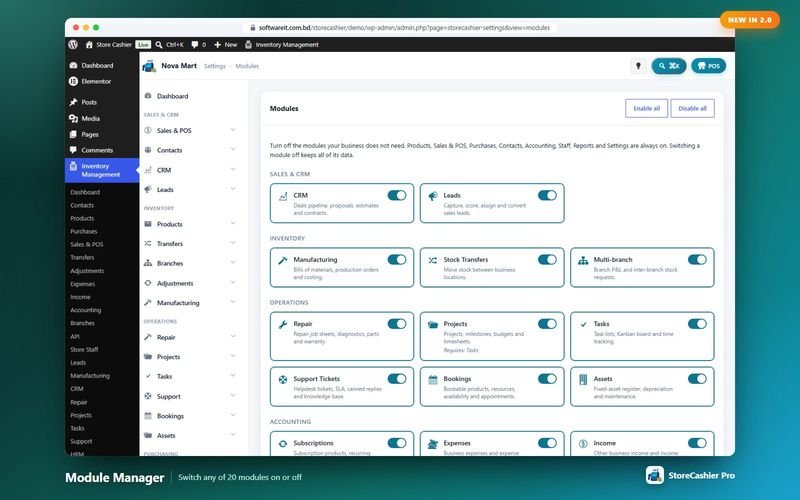
Task: Click the Stock Transfers shuffle icon
Action: tap(433, 260)
